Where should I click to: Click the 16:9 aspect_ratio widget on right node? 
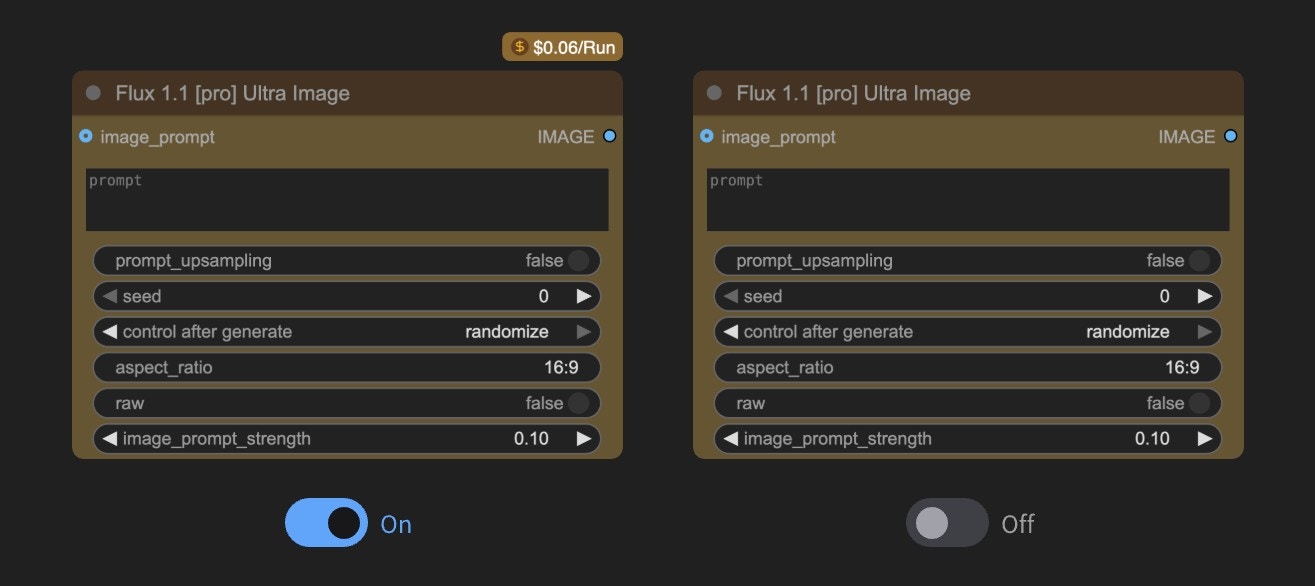point(968,367)
